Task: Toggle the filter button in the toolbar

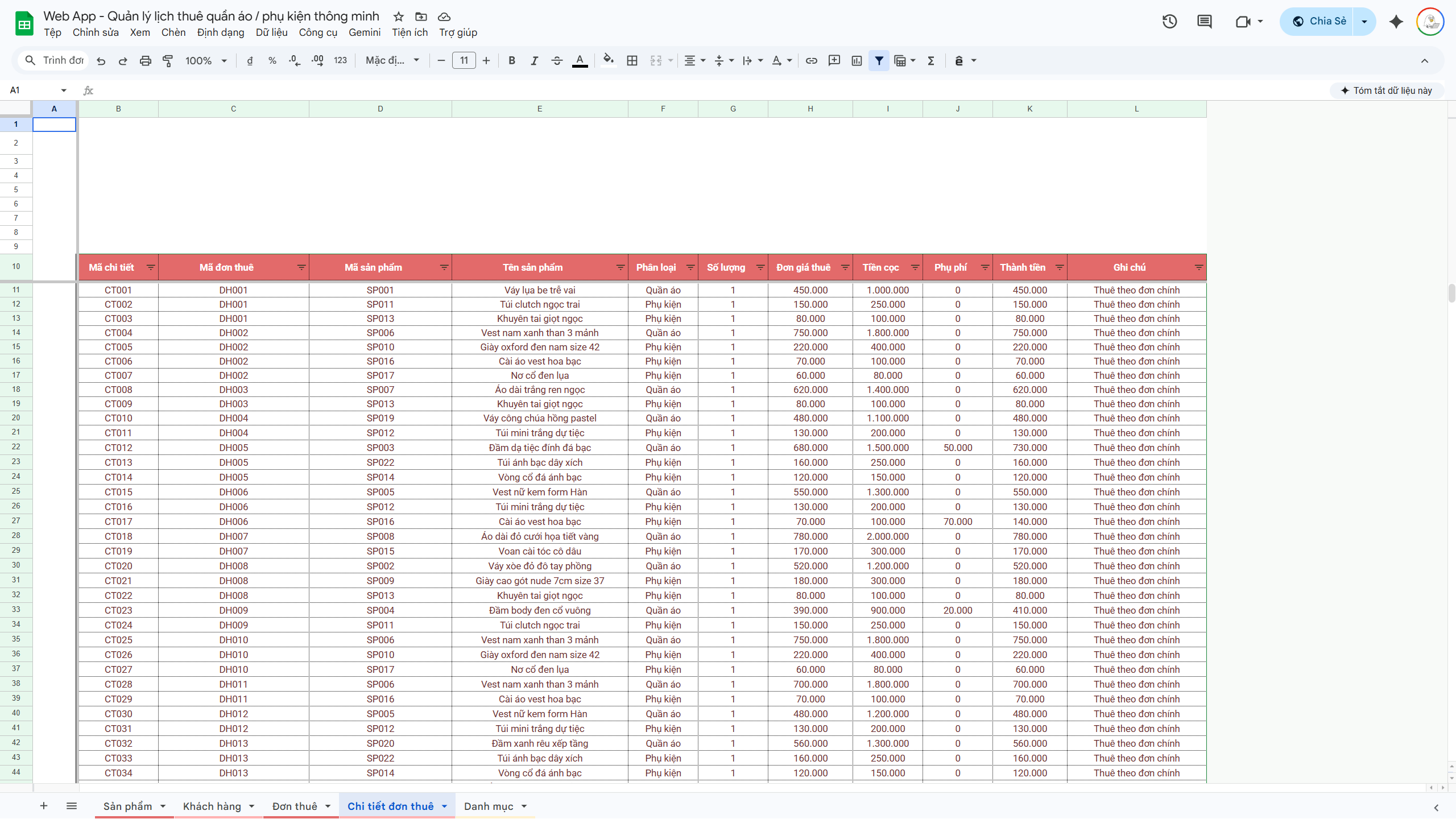Action: pyautogui.click(x=879, y=61)
